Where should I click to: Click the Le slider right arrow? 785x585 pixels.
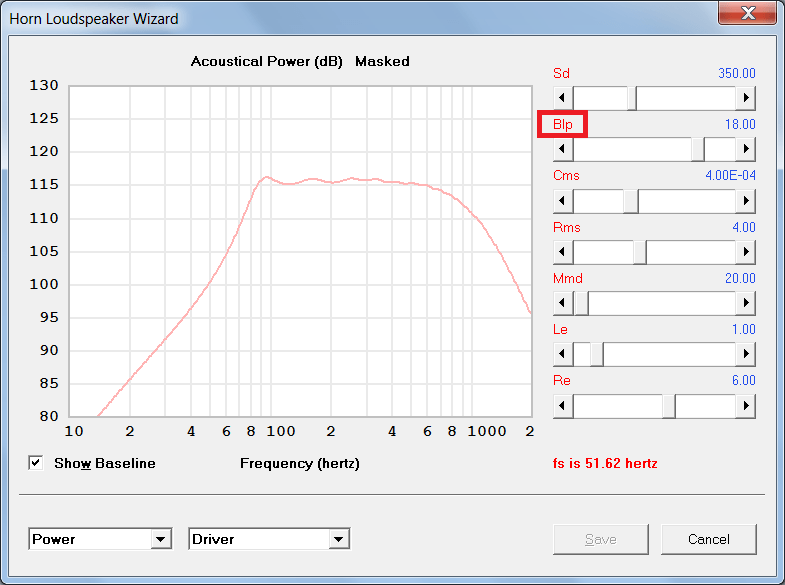click(745, 354)
